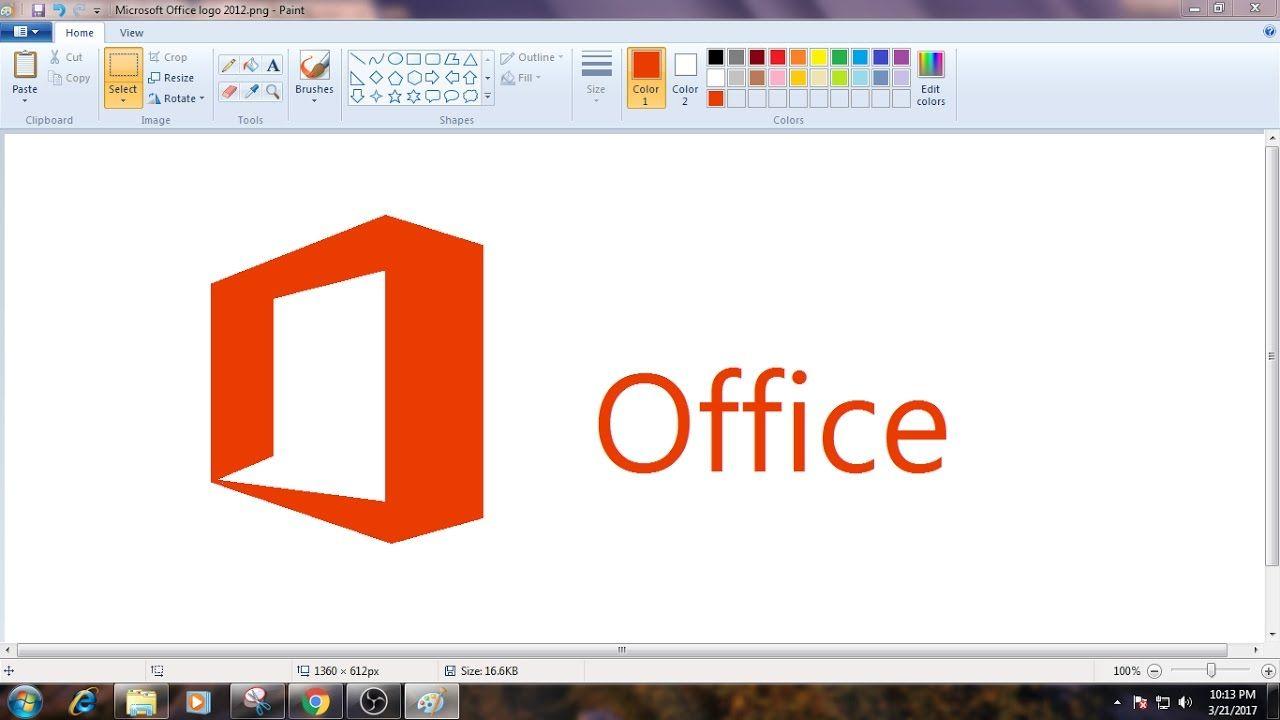Screen dimensions: 1280x720
Task: Choose the Curve shape
Action: pos(376,59)
